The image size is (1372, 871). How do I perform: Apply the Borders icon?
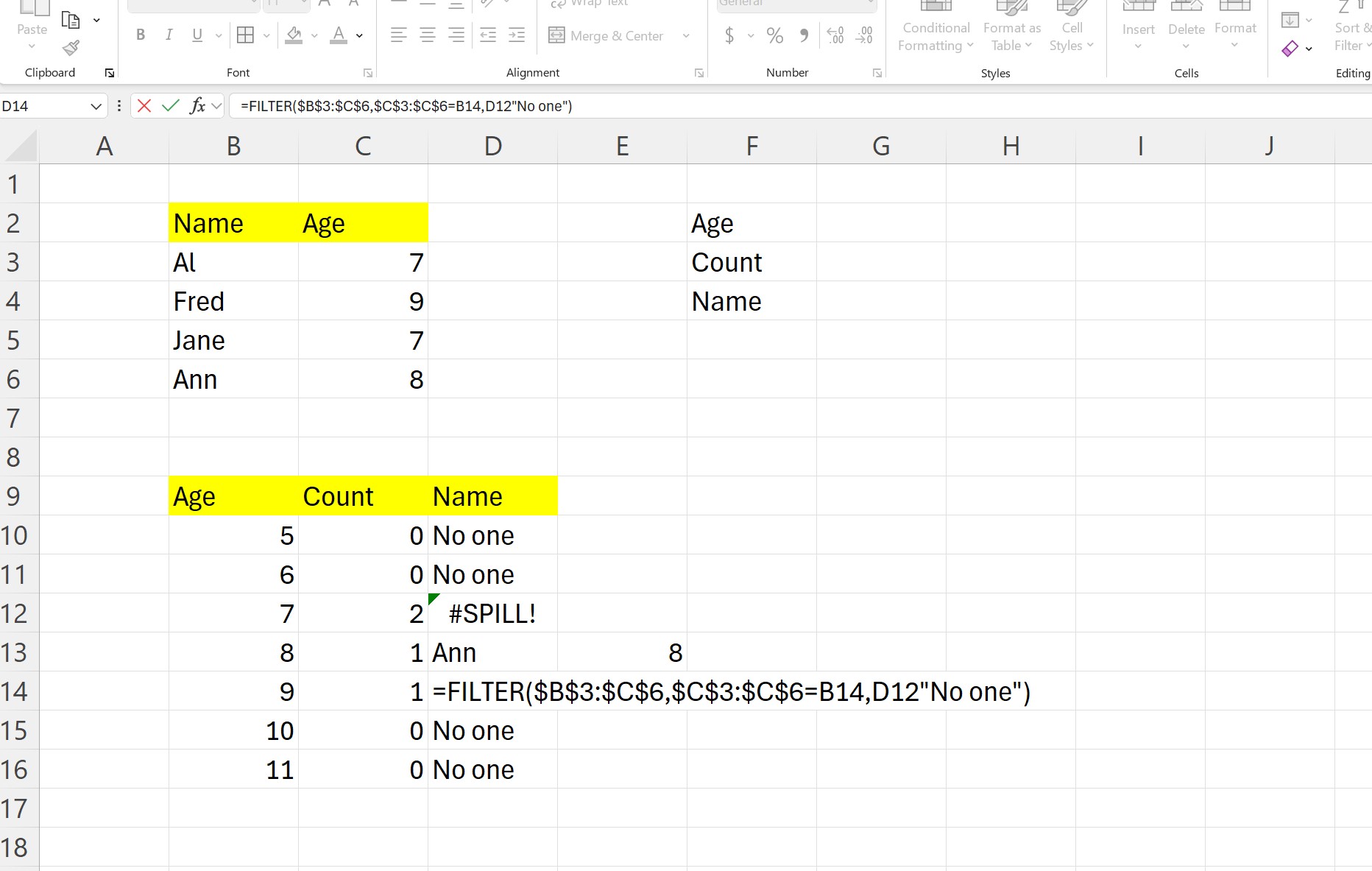click(245, 35)
